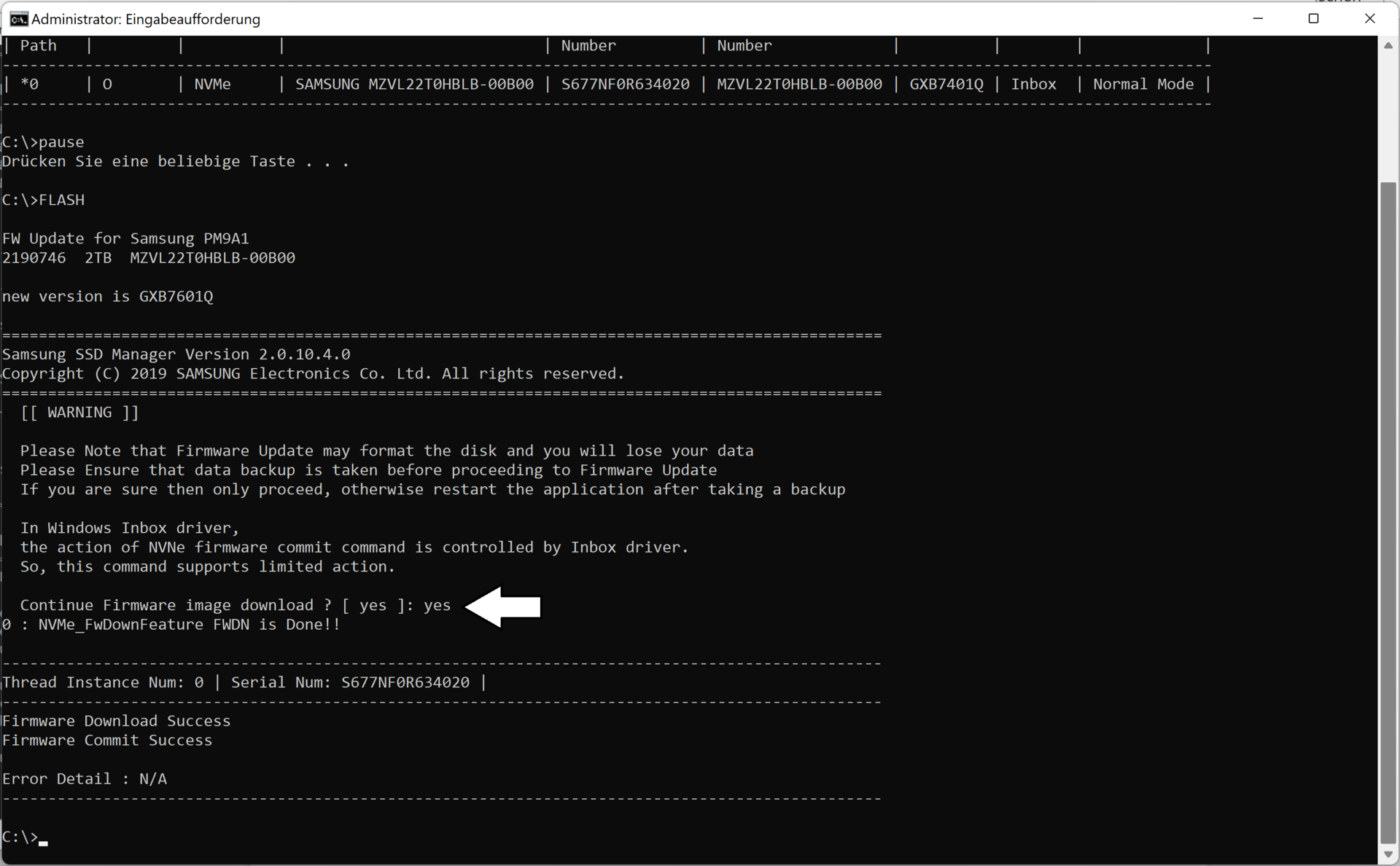Click 'new version is GXB7601Q' line

tap(107, 297)
